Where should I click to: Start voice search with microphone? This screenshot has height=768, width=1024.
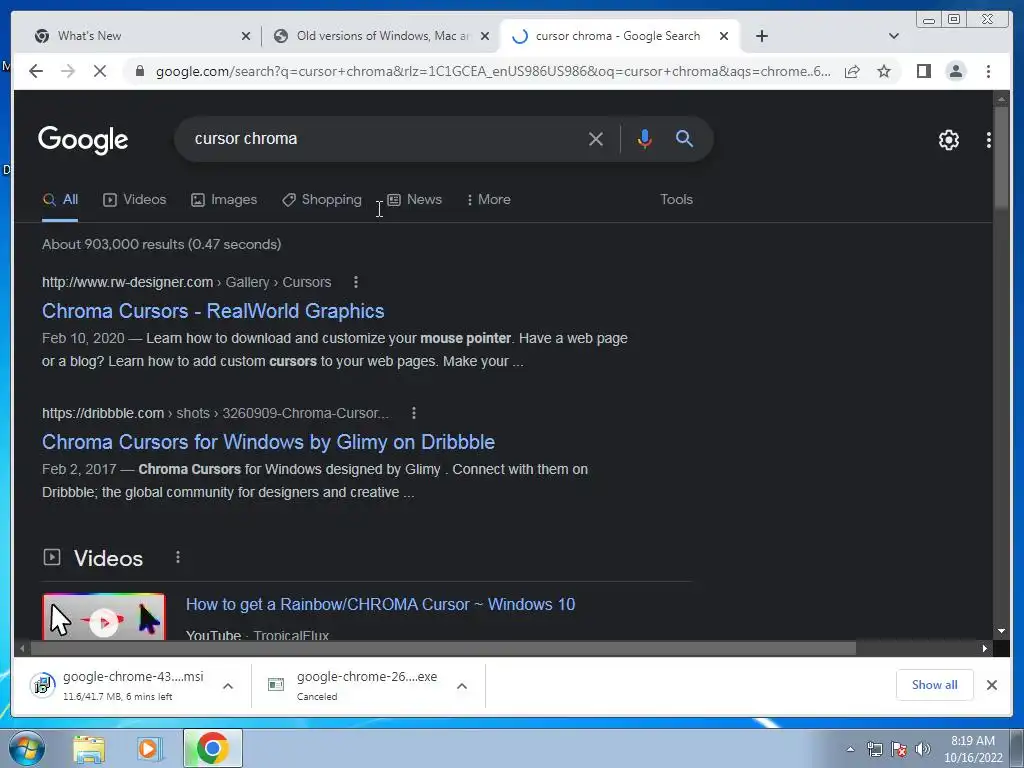point(645,138)
